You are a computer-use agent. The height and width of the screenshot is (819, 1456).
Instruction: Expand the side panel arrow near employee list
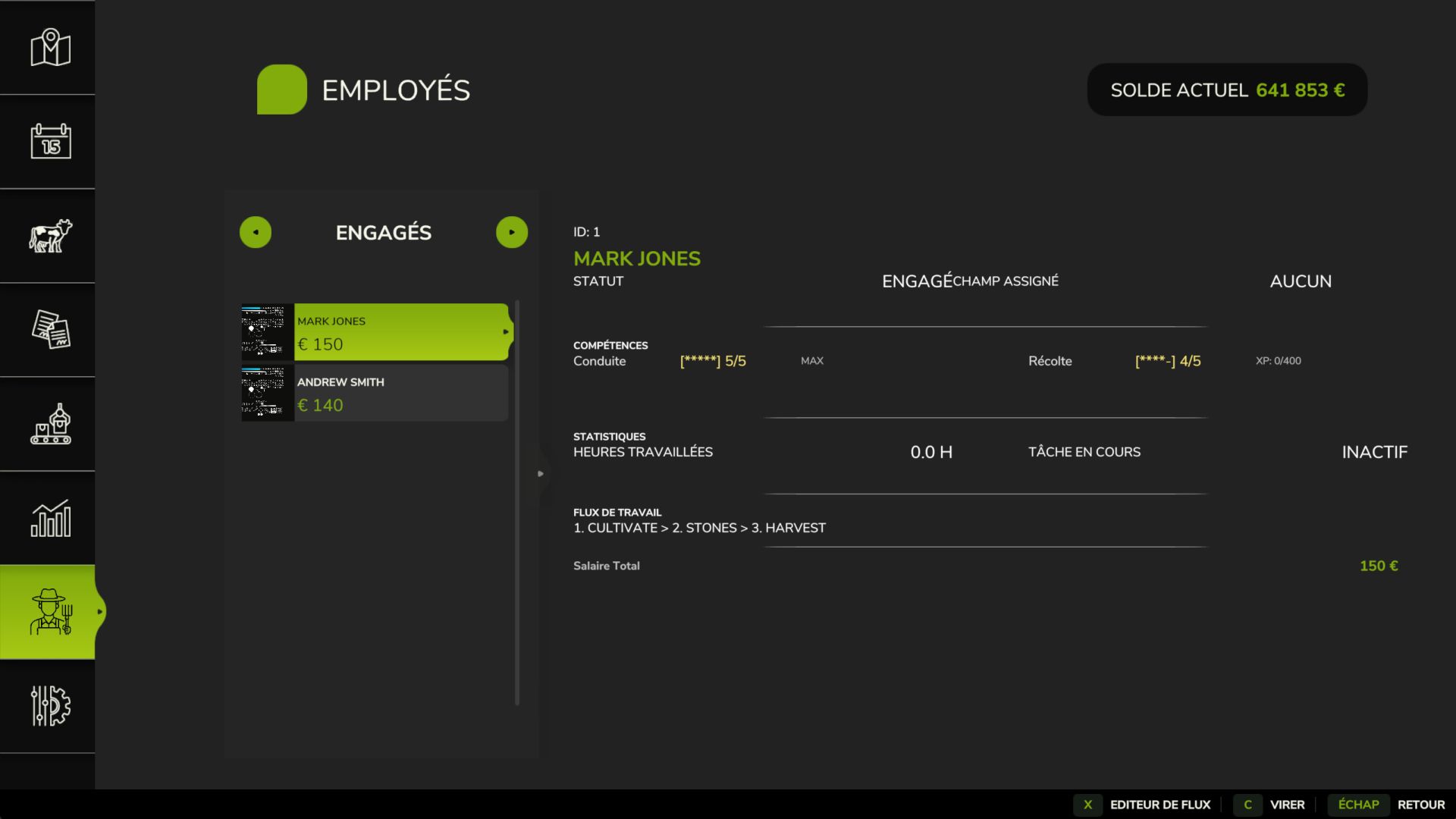[x=541, y=473]
